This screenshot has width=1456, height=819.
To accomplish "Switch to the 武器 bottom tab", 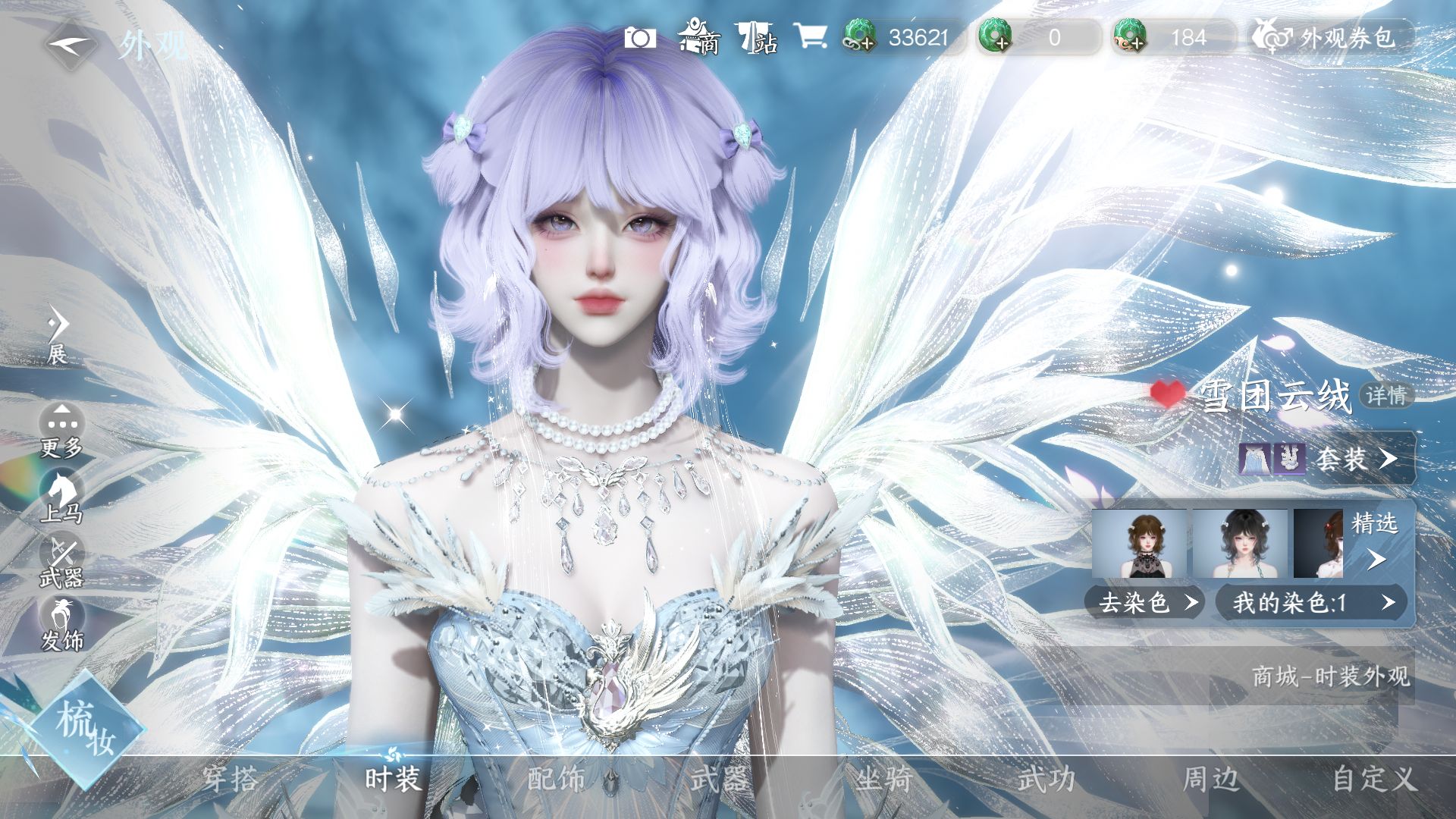I will click(x=719, y=780).
